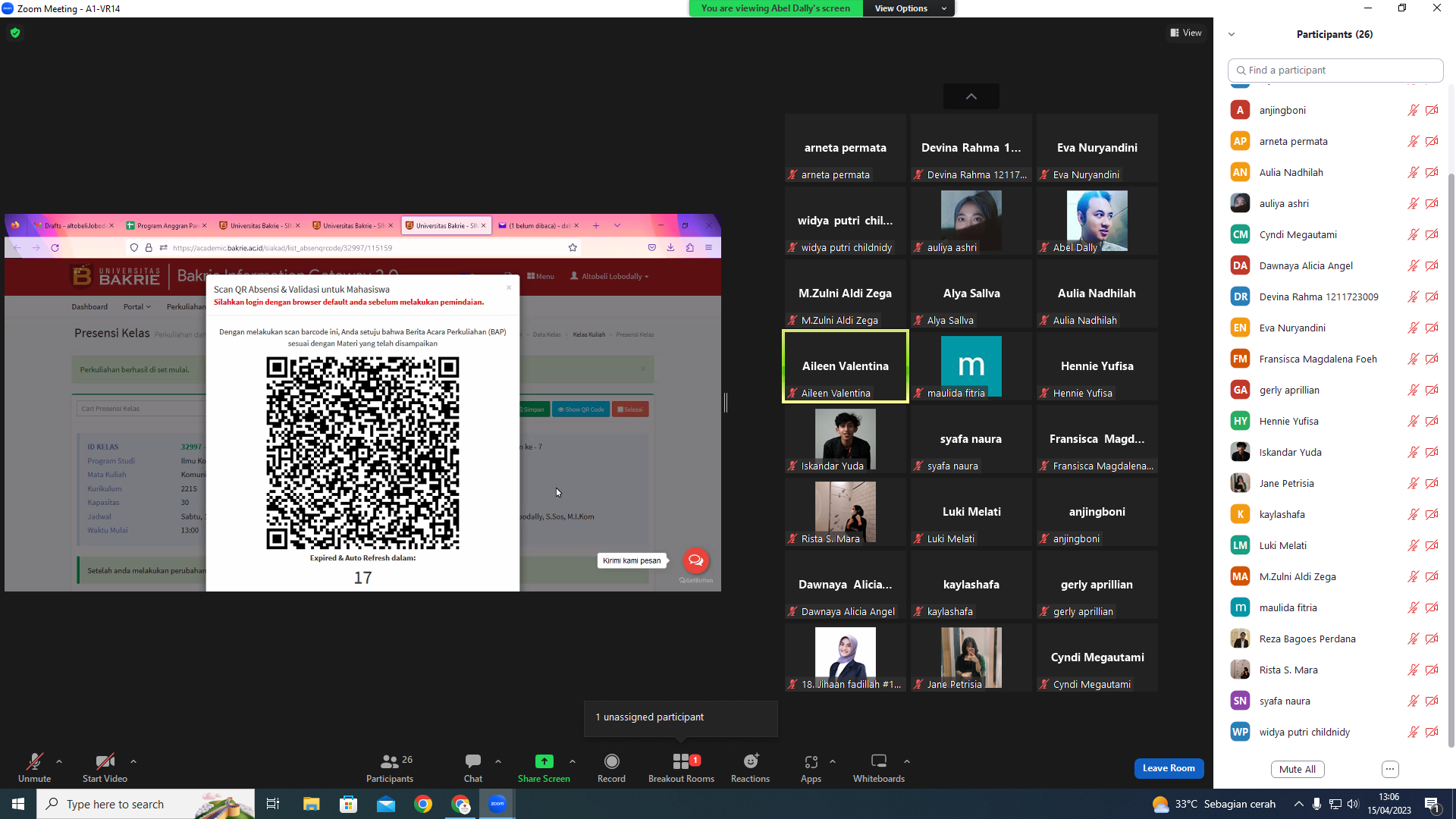Image resolution: width=1456 pixels, height=819 pixels.
Task: Open the Chat icon in toolbar
Action: pyautogui.click(x=473, y=761)
